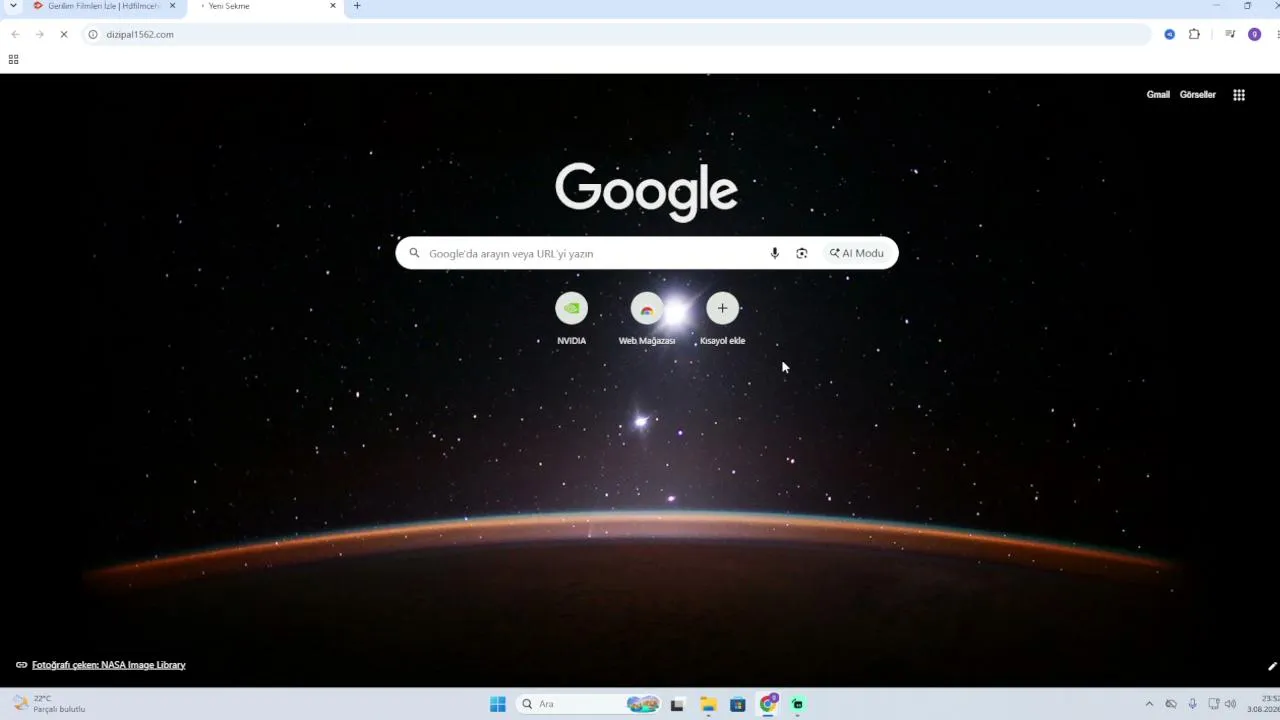Open Gmail link
Viewport: 1280px width, 720px height.
point(1158,95)
